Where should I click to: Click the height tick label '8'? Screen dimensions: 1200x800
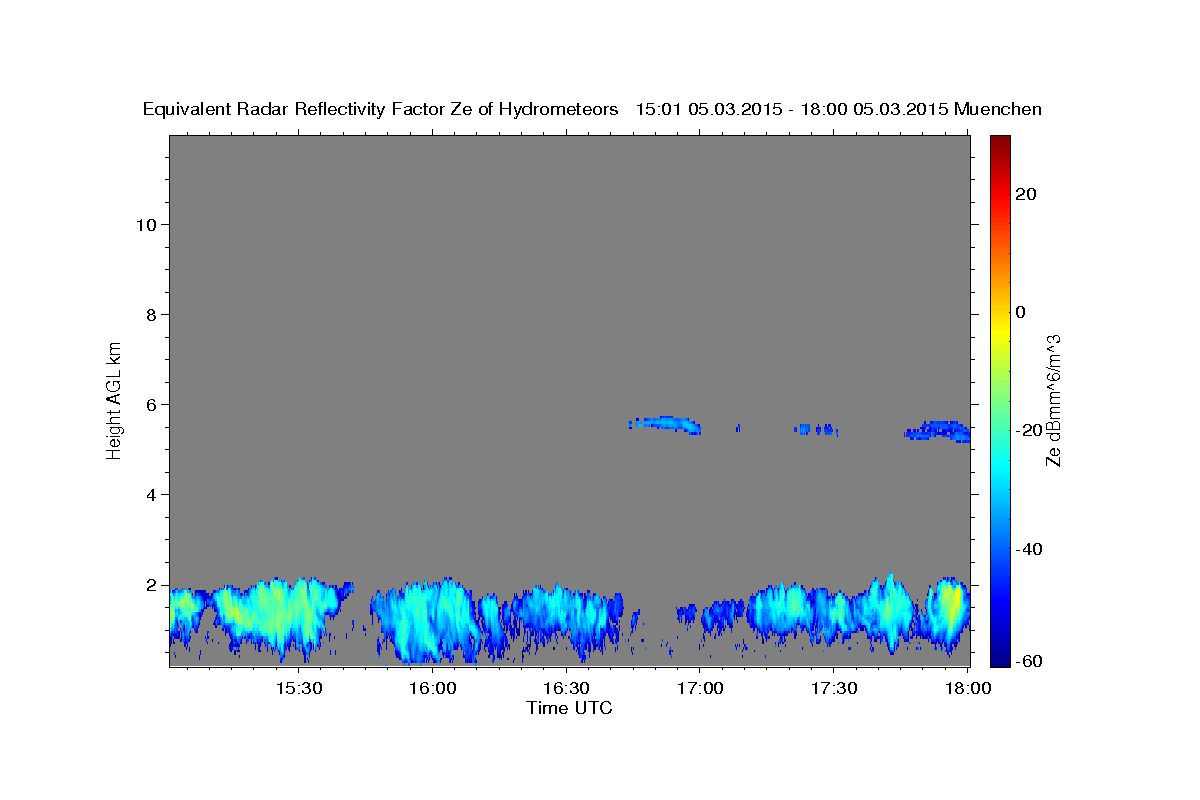pos(152,314)
